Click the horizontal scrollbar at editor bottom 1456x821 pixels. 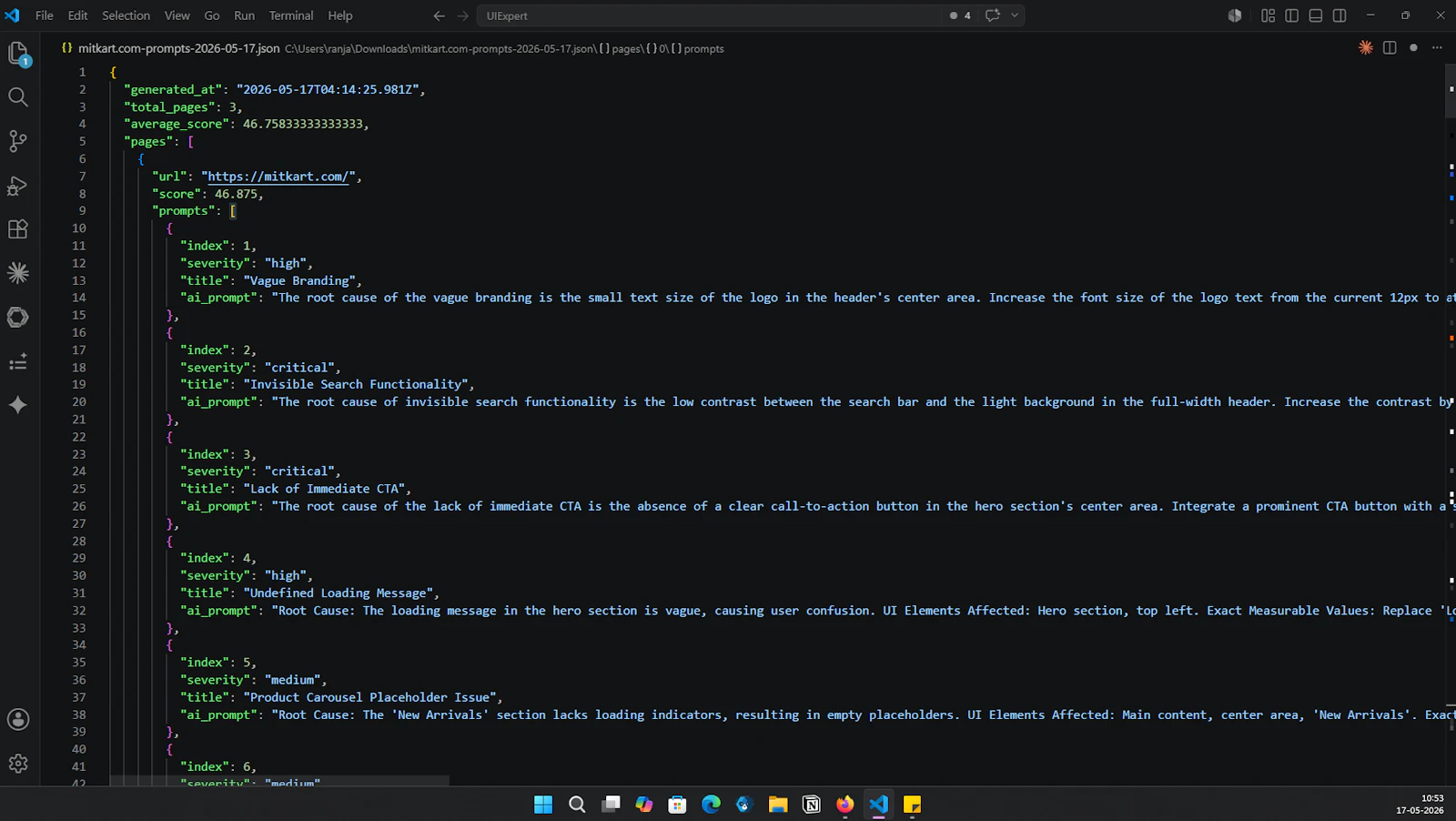(x=279, y=781)
